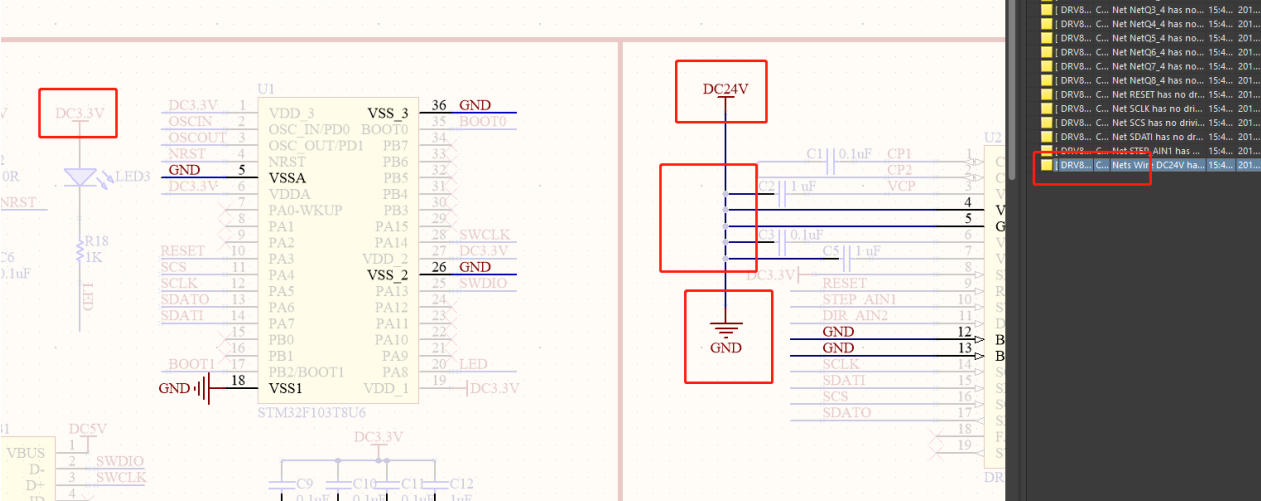Click the GND label on U2 pin 13
Screen dimensions: 1261x501
838,347
